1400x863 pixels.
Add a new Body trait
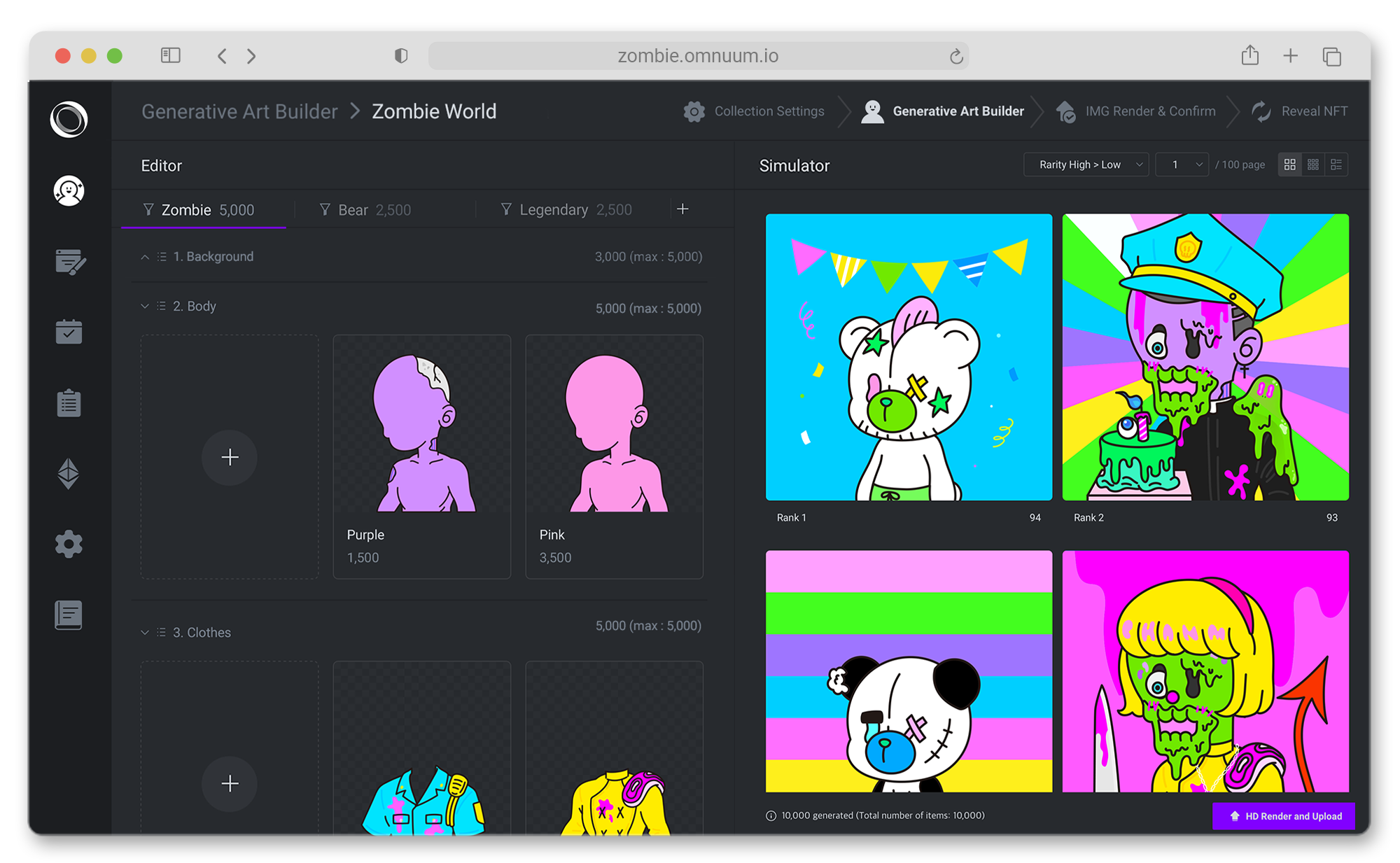(x=230, y=457)
